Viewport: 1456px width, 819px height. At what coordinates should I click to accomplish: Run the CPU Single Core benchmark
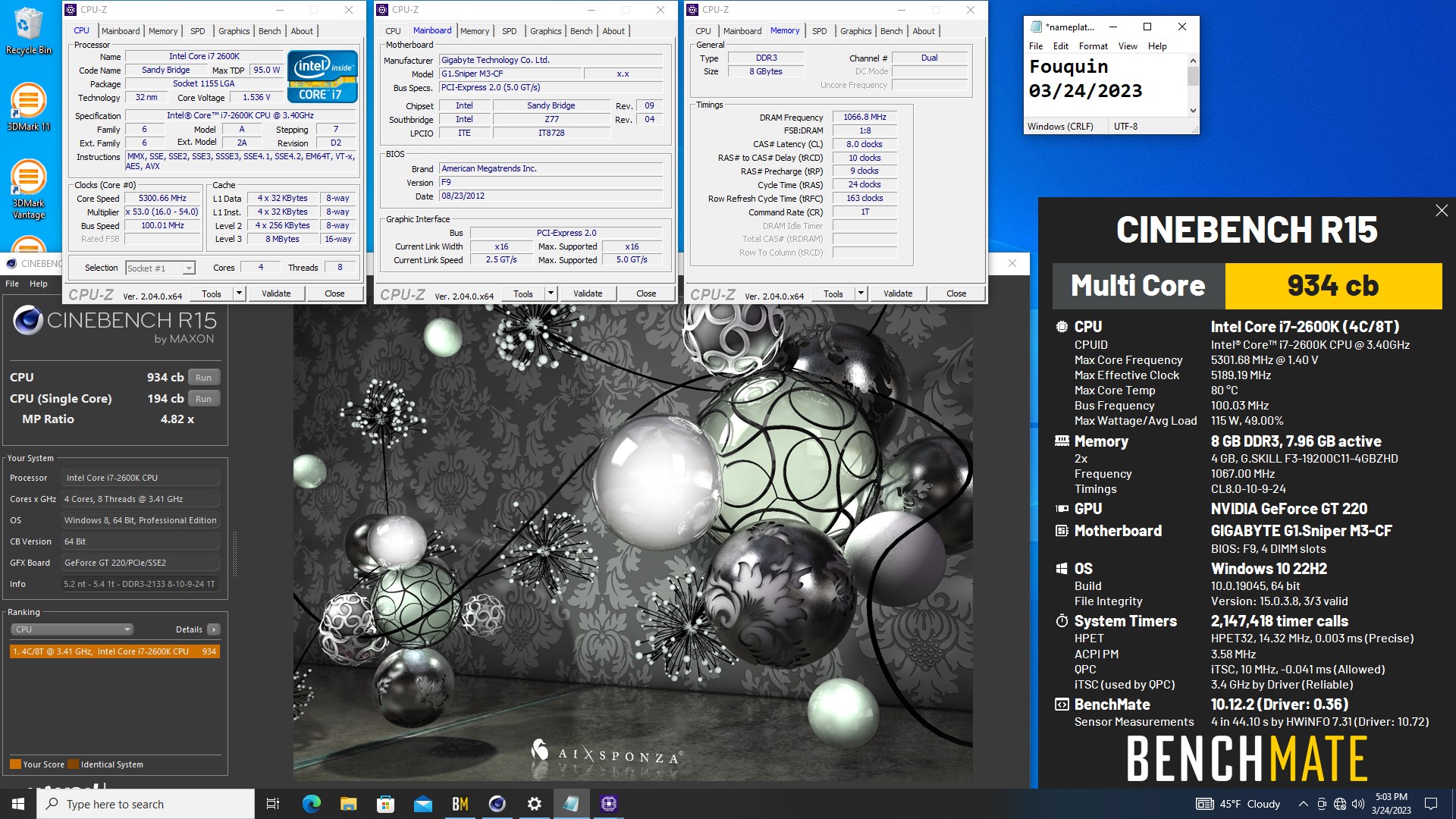(203, 399)
